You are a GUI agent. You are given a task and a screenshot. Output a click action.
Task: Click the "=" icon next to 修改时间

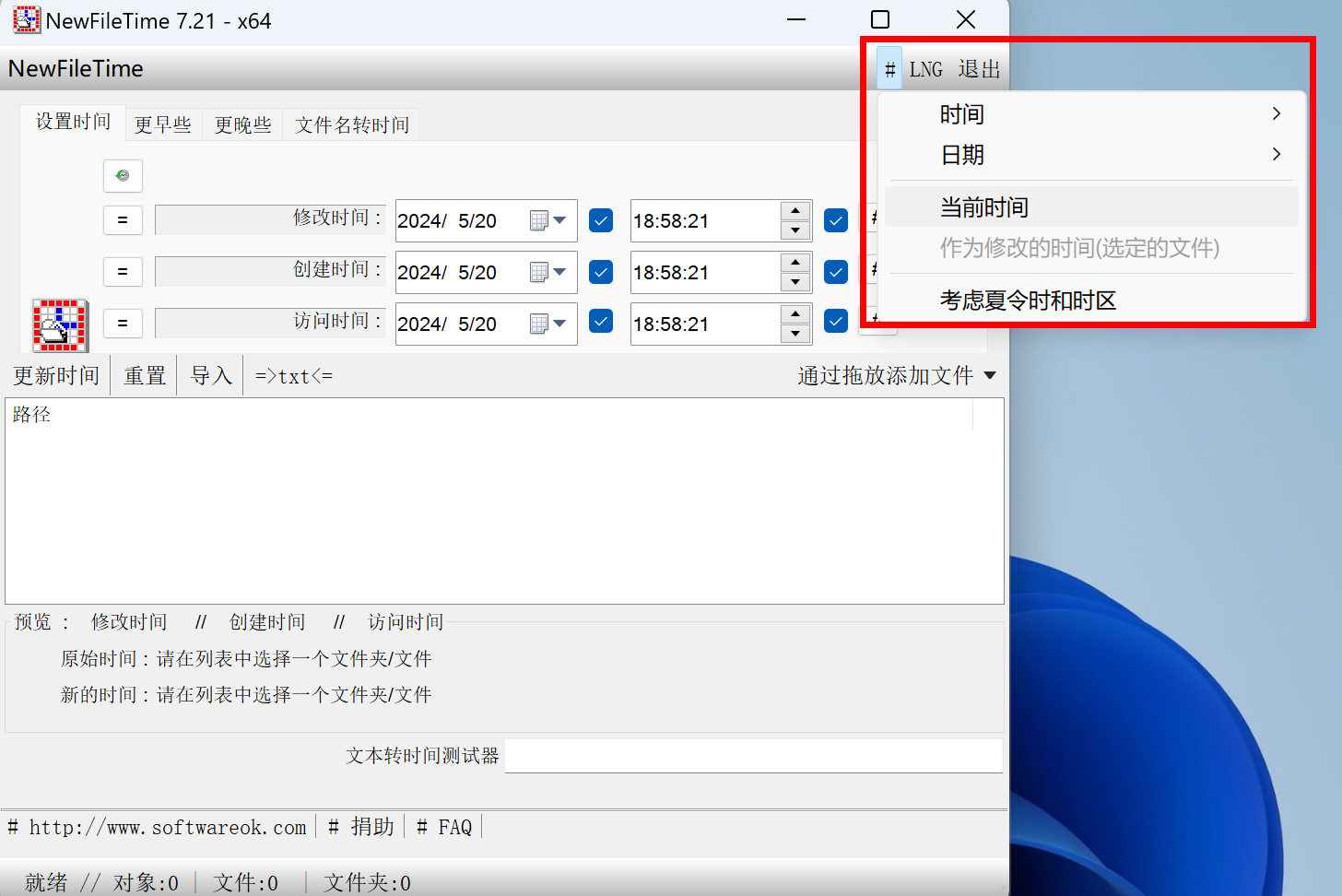tap(123, 219)
